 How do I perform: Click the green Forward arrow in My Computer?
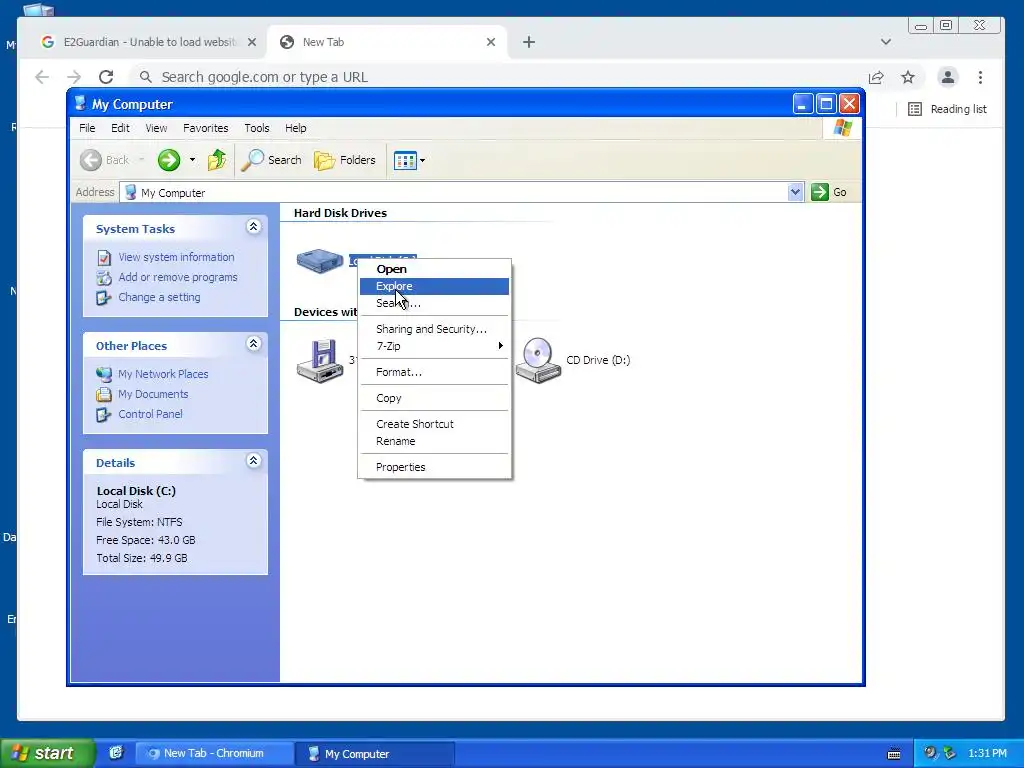coord(168,160)
